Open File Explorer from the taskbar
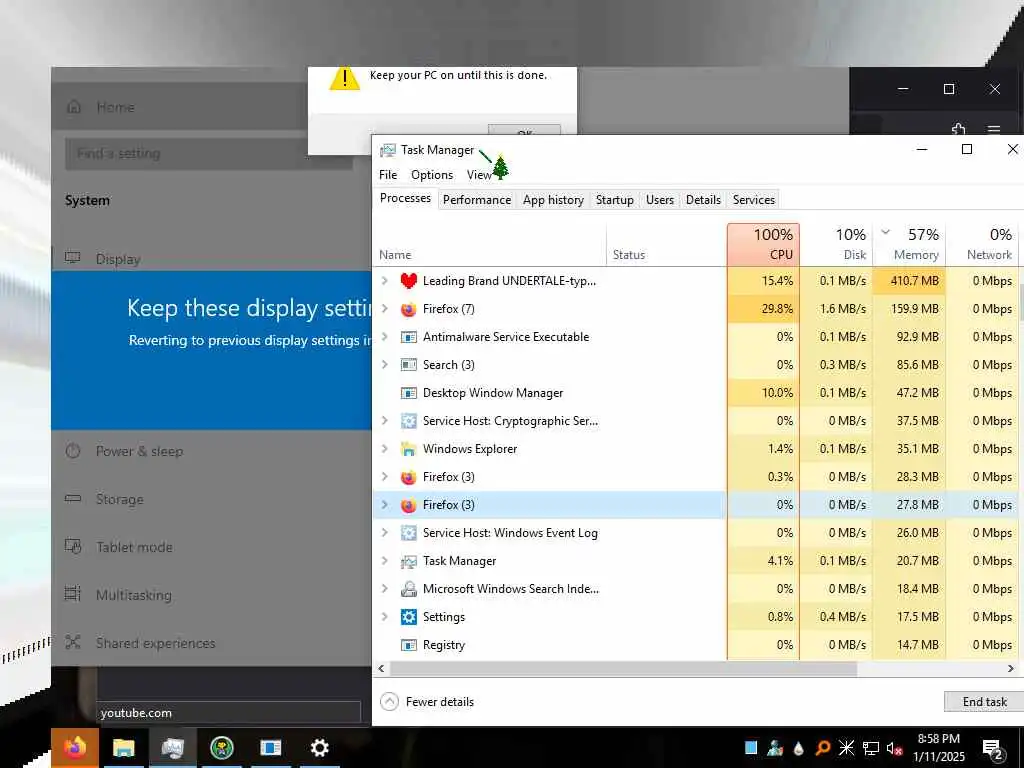Viewport: 1024px width, 768px height. click(x=123, y=747)
